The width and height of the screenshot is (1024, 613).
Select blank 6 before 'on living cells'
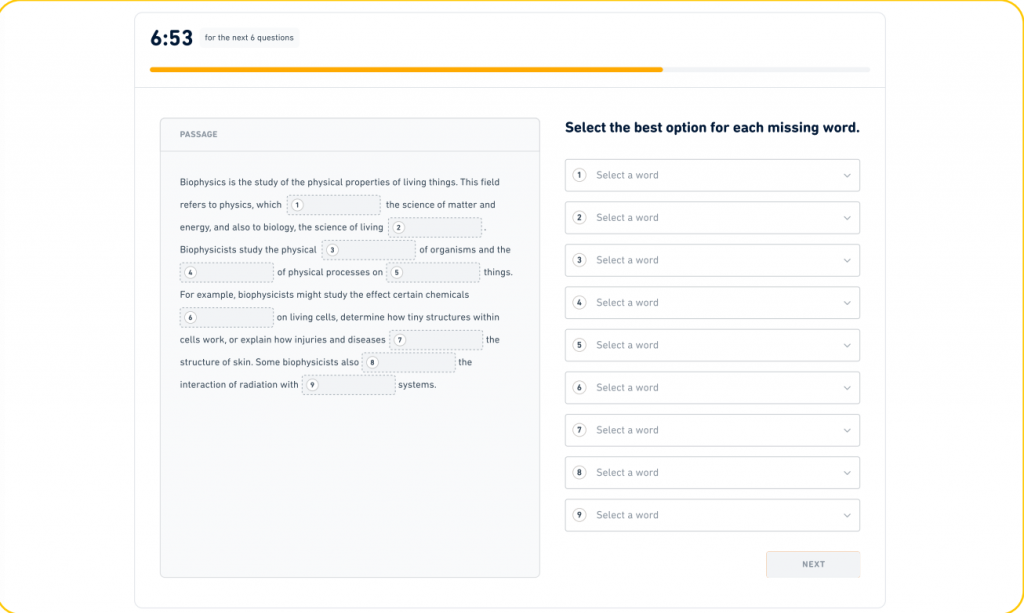point(227,317)
